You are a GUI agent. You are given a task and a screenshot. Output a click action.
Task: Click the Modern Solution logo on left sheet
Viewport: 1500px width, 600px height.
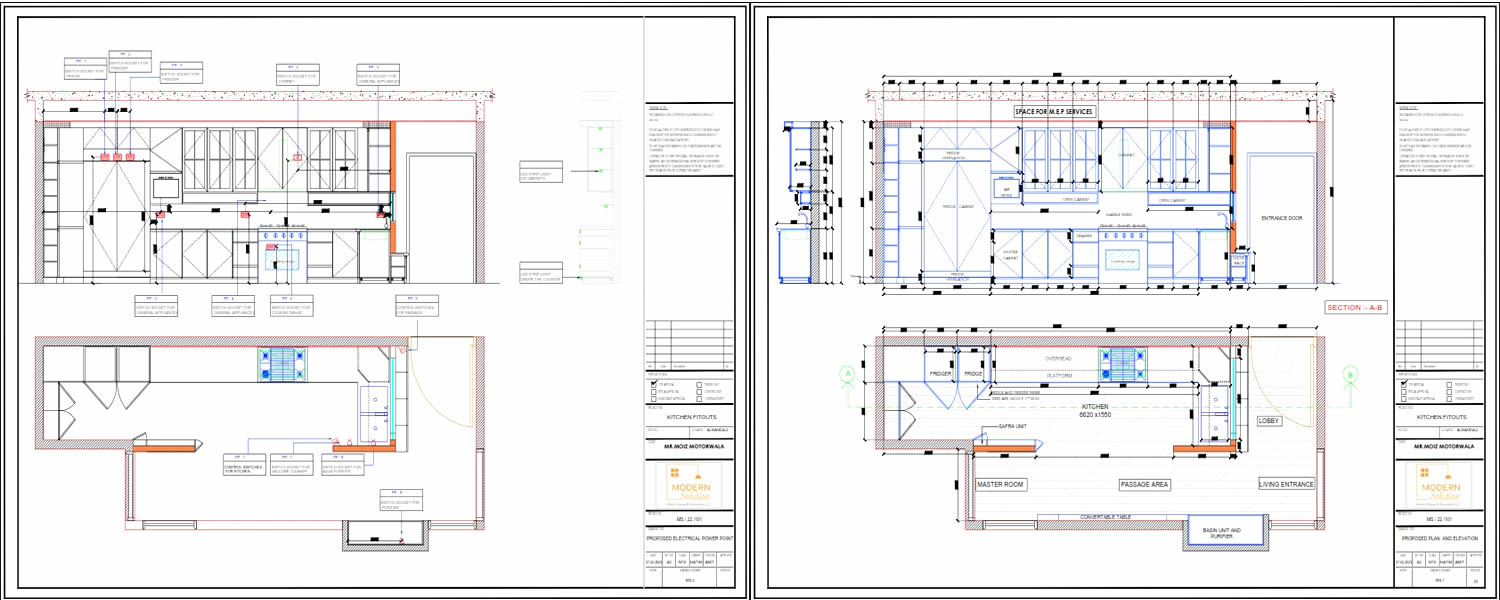(x=689, y=486)
